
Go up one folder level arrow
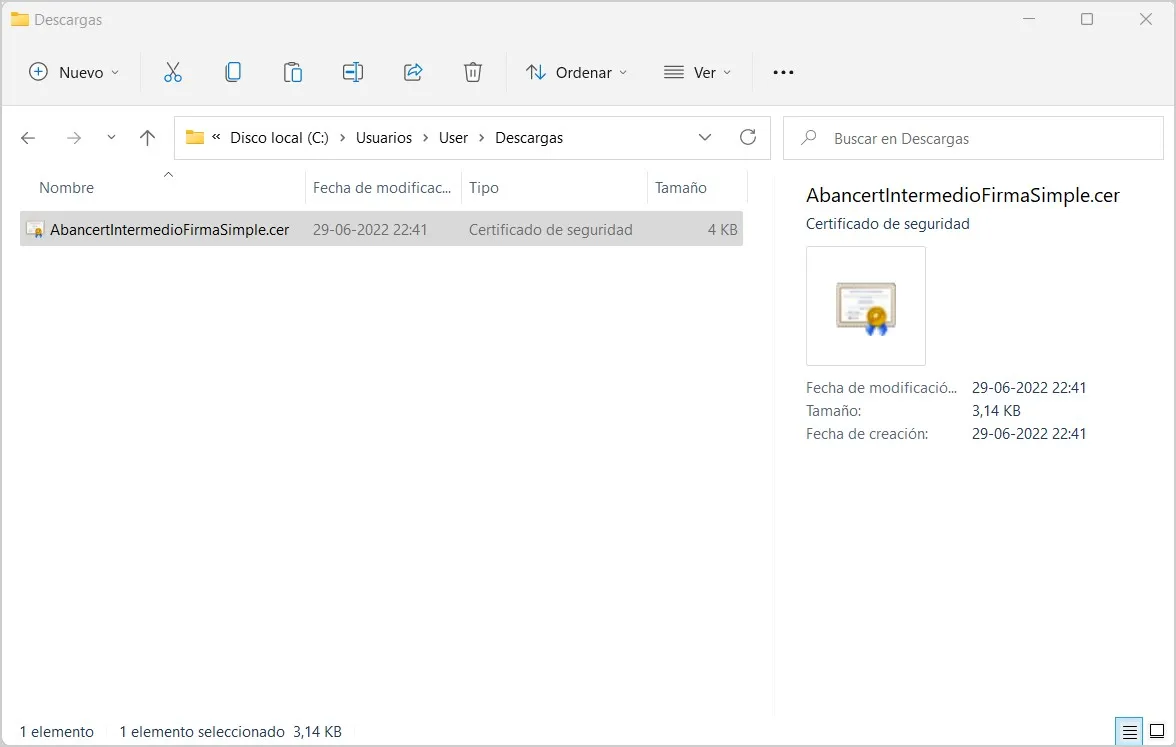tap(147, 138)
